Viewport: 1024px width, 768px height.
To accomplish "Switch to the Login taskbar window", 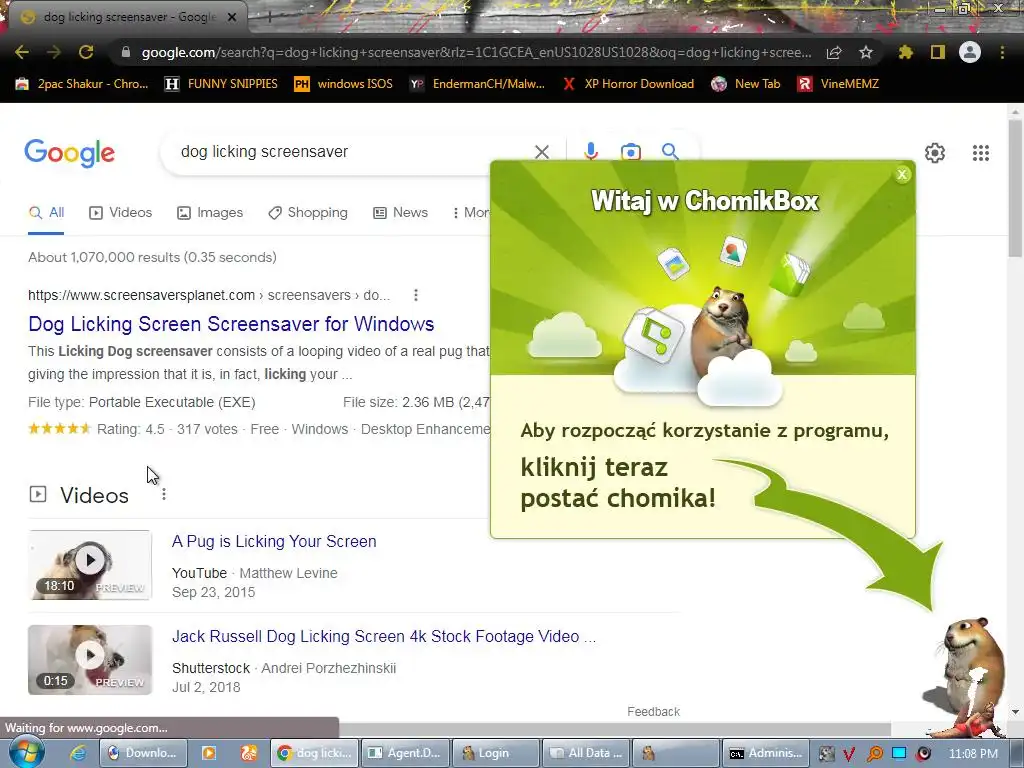I will click(x=496, y=753).
